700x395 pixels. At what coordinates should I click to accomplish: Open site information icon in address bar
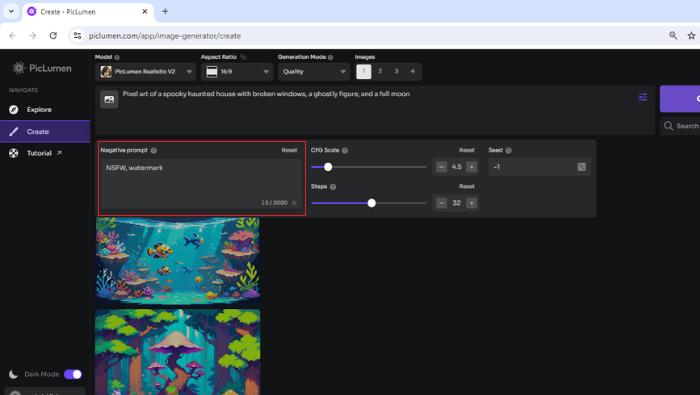click(77, 36)
